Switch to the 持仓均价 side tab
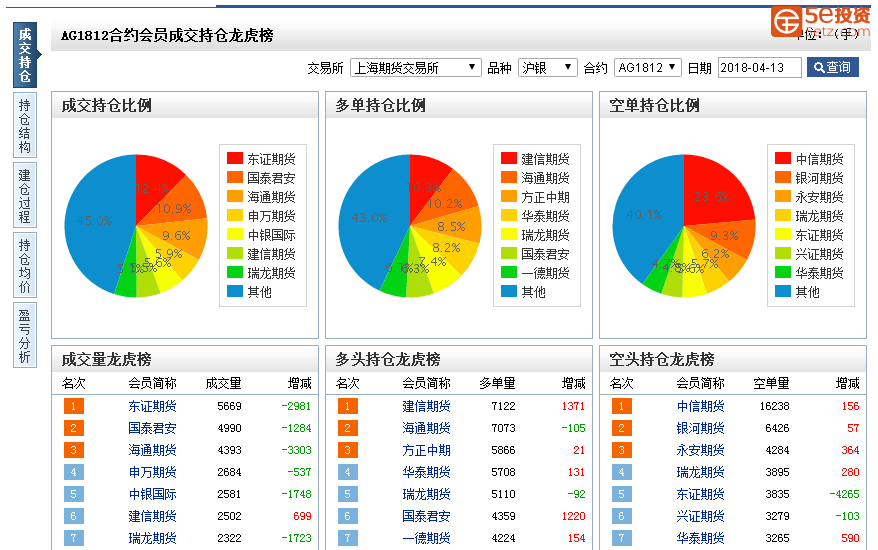878x550 pixels. click(25, 265)
